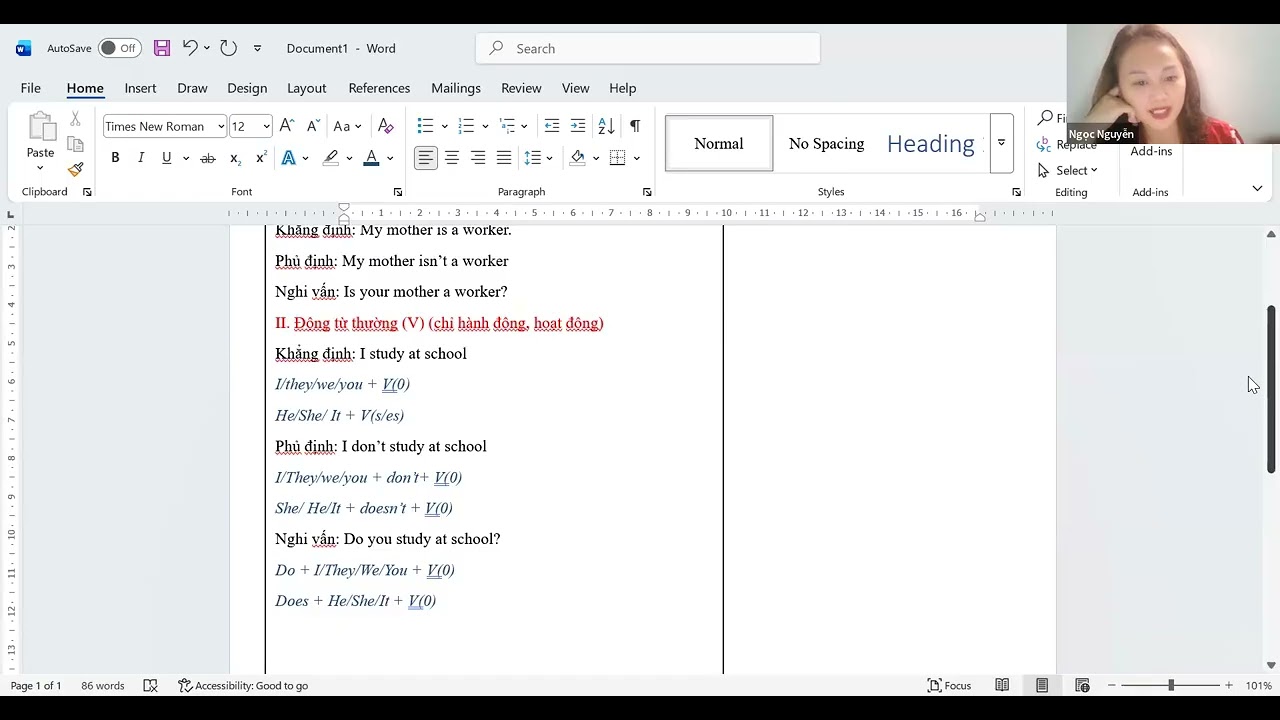1280x720 pixels.
Task: Switch to Read Mode view icon
Action: [x=1002, y=685]
